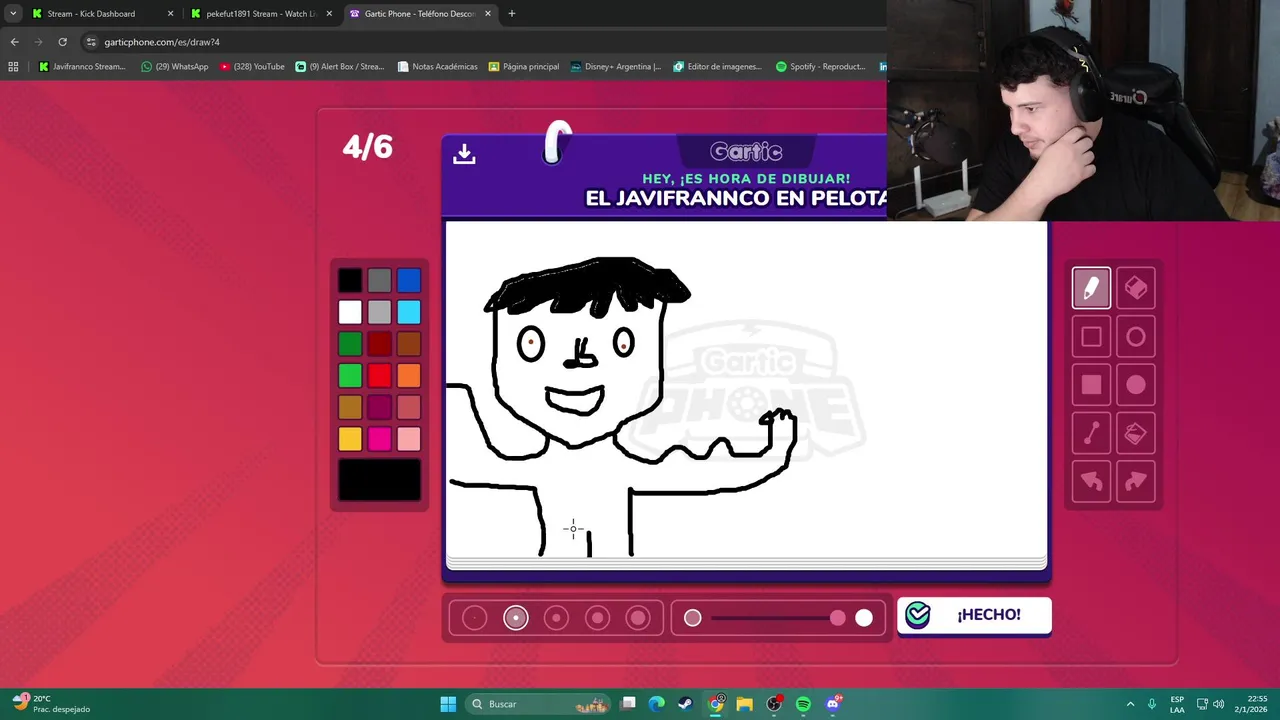Pick the white color swatch

(x=350, y=312)
